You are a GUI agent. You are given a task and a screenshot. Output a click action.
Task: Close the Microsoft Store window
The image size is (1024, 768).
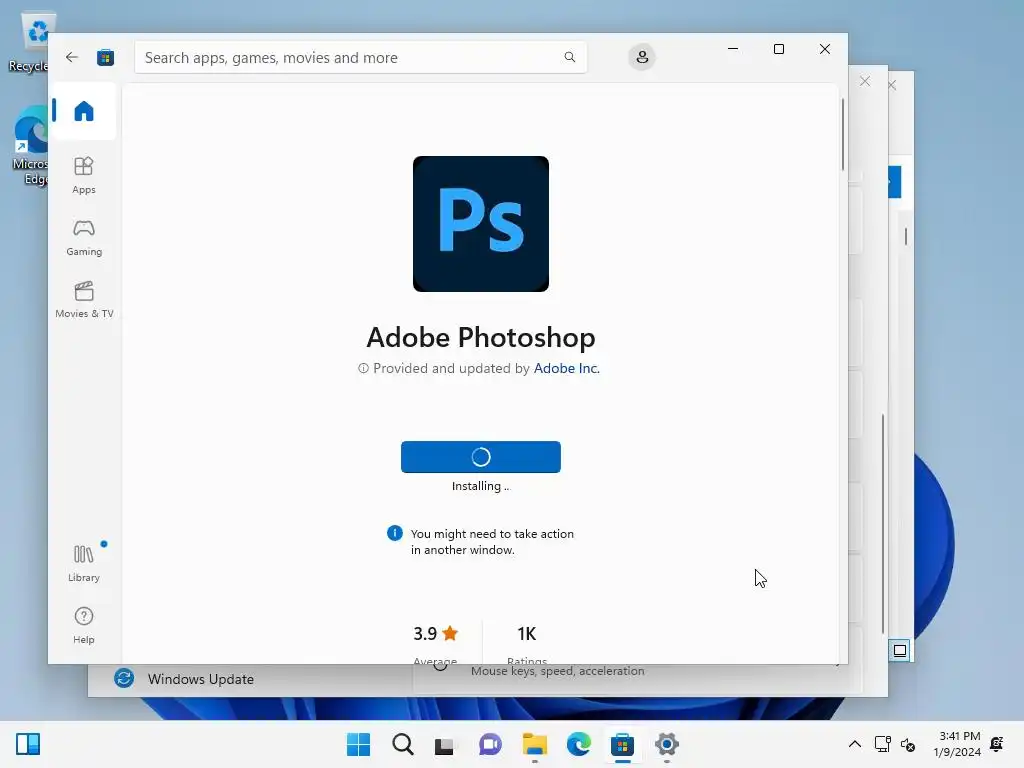[825, 49]
